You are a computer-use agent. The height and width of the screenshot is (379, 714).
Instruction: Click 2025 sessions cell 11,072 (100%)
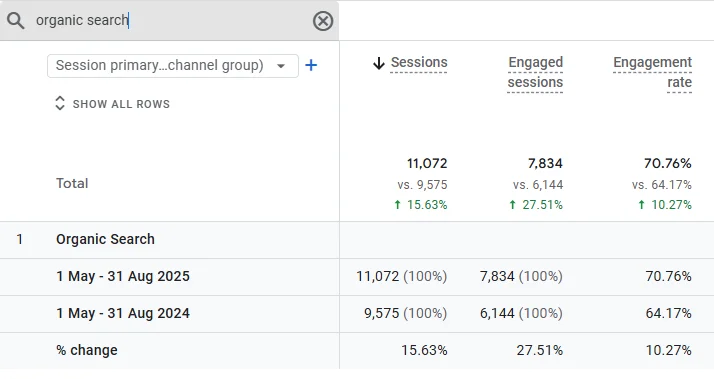tap(402, 277)
